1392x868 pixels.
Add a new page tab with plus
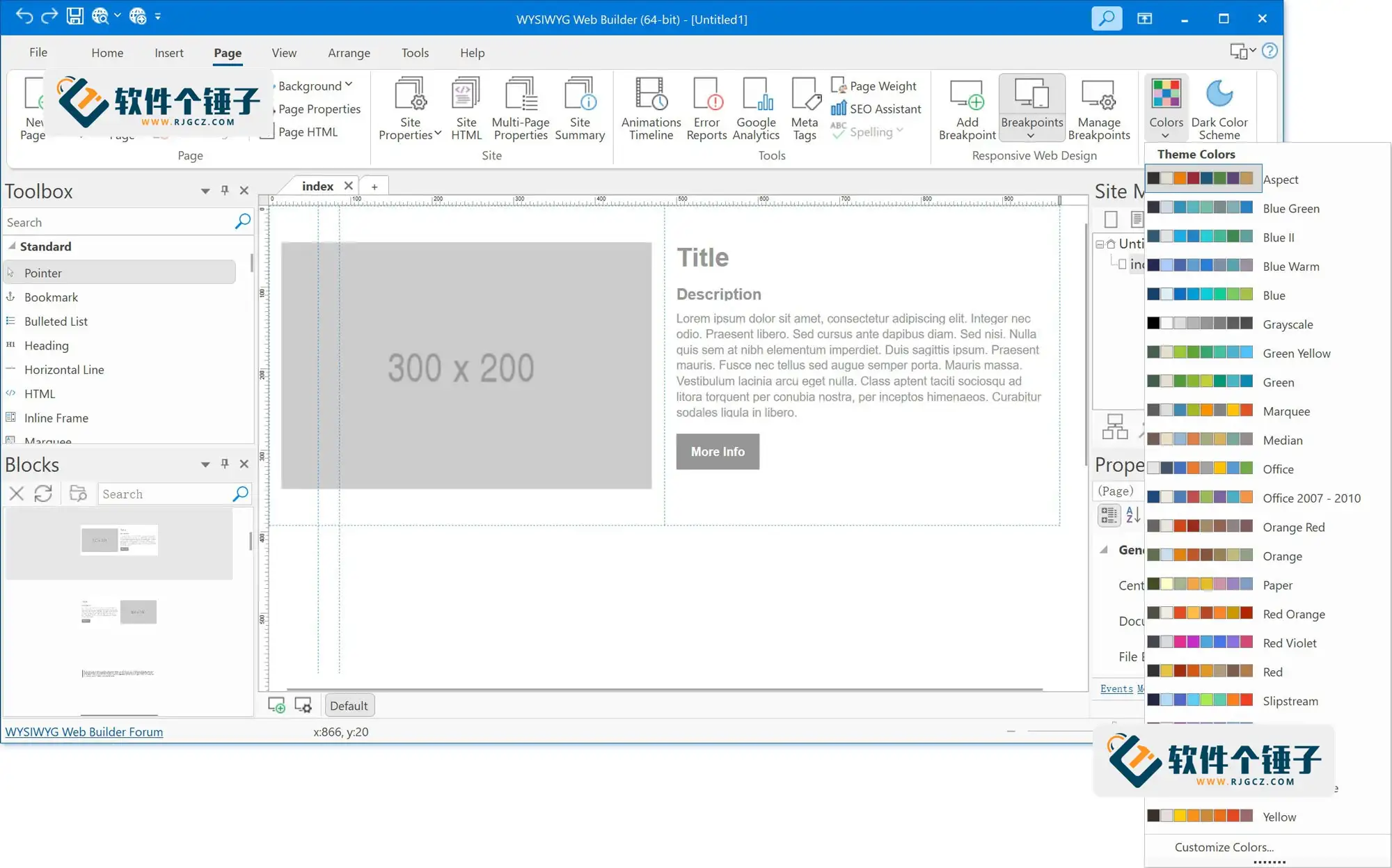pos(374,187)
